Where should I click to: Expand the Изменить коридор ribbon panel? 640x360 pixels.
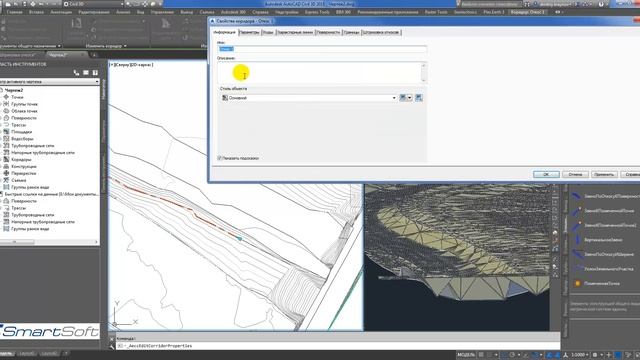[106, 46]
